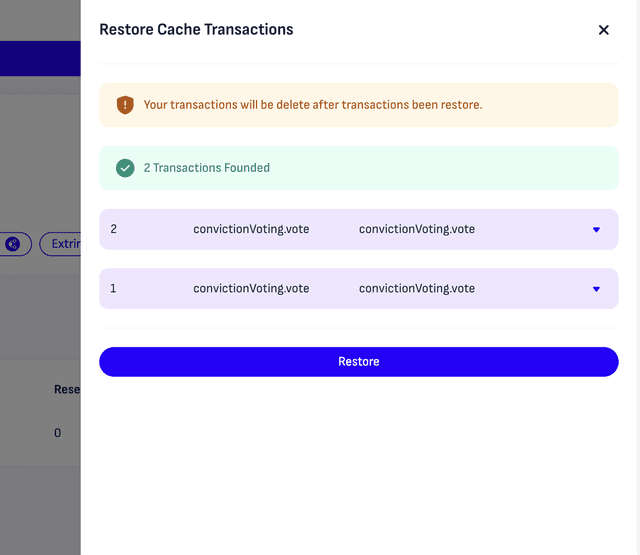The width and height of the screenshot is (640, 555).
Task: Select index number 1 in second row
Action: [114, 288]
